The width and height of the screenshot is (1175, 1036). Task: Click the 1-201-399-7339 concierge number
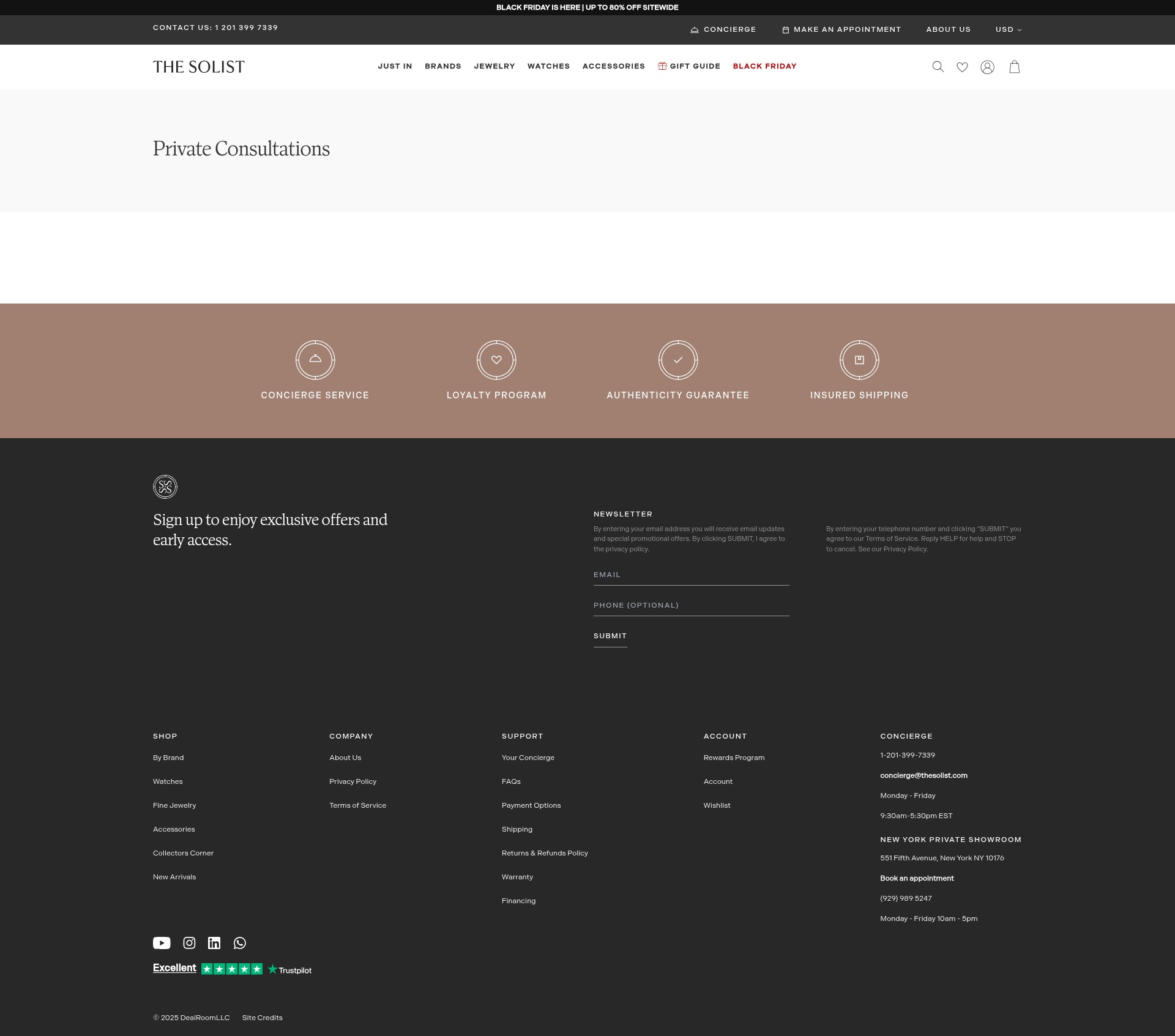pyautogui.click(x=908, y=755)
